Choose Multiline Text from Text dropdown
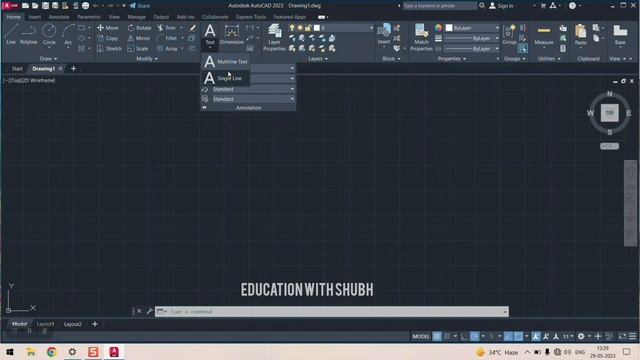The height and width of the screenshot is (360, 640). (x=226, y=62)
